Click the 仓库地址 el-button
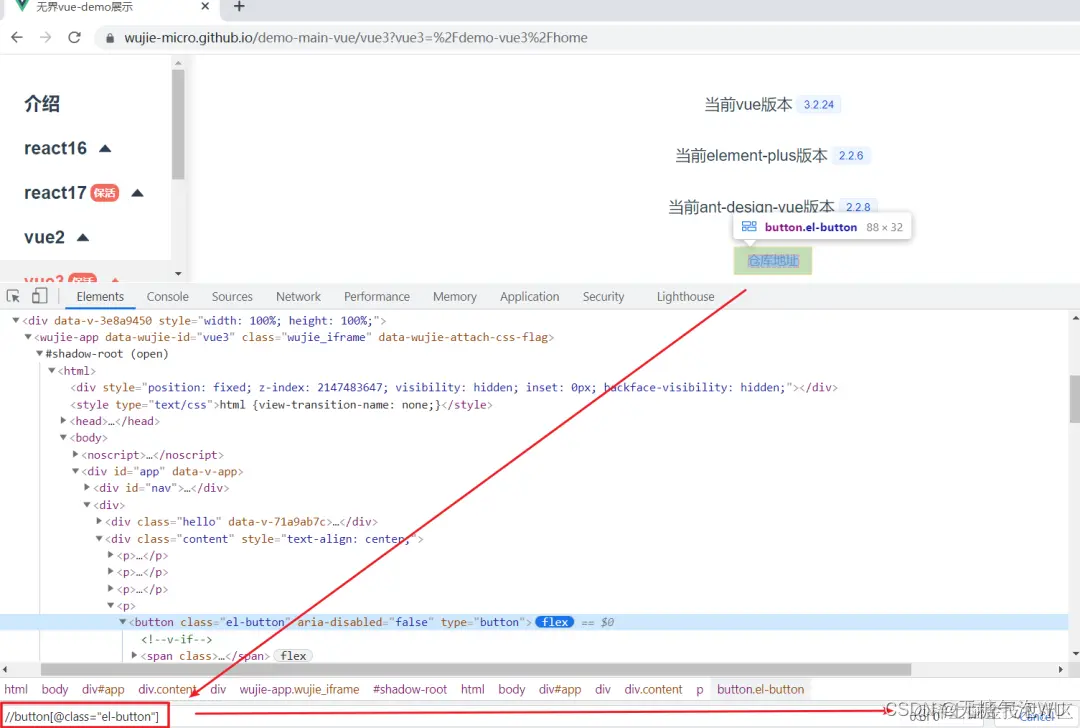The image size is (1080, 728). coord(773,261)
